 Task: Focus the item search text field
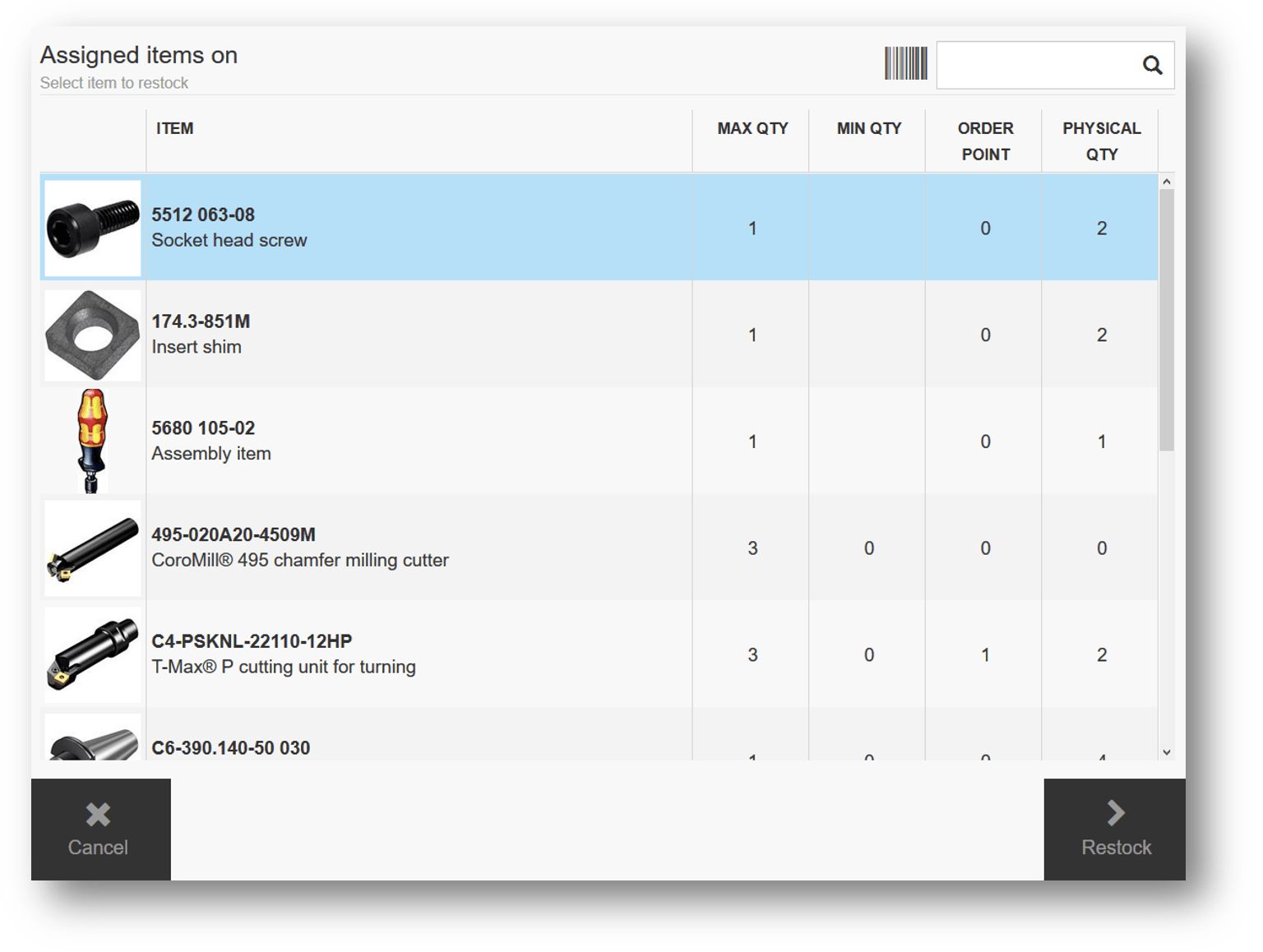pyautogui.click(x=1036, y=65)
